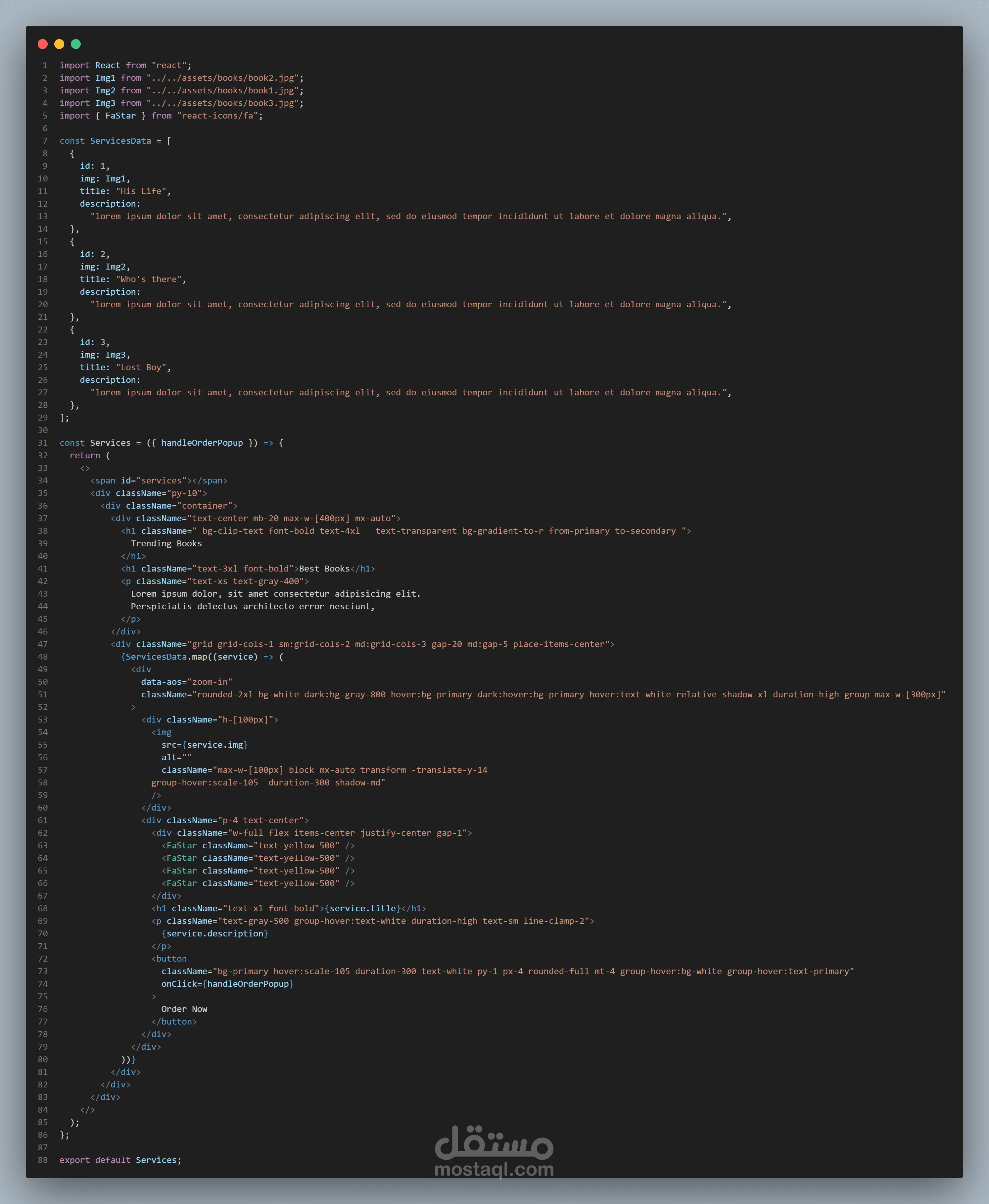Click the yellow minimize dot

[59, 44]
